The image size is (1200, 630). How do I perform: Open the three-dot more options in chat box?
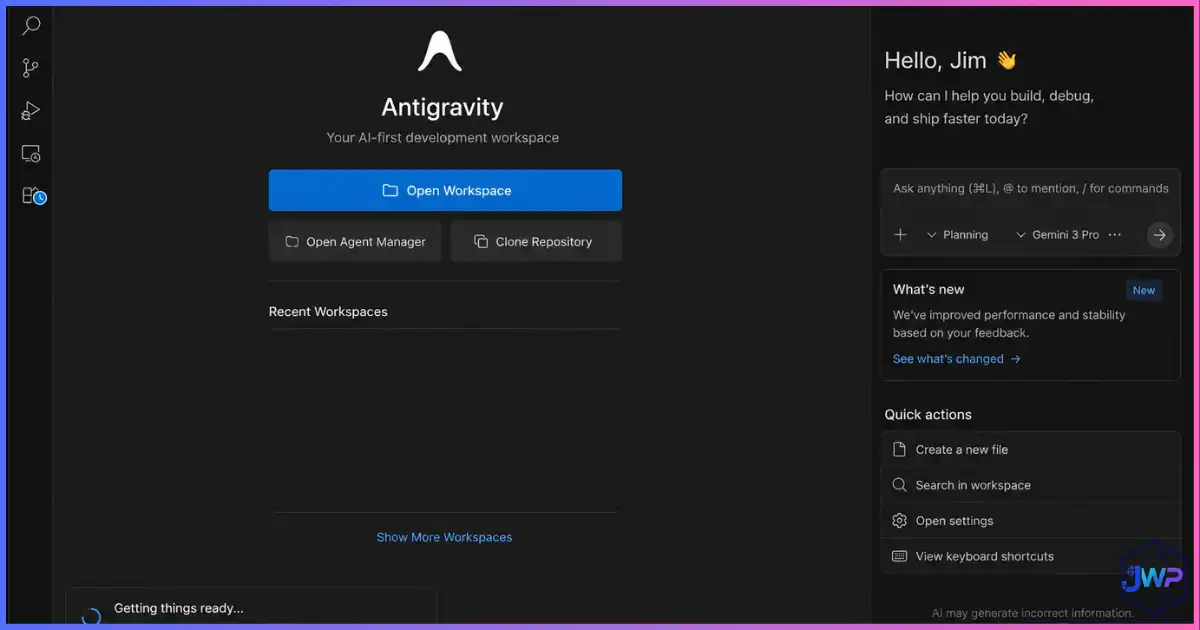click(x=1115, y=235)
